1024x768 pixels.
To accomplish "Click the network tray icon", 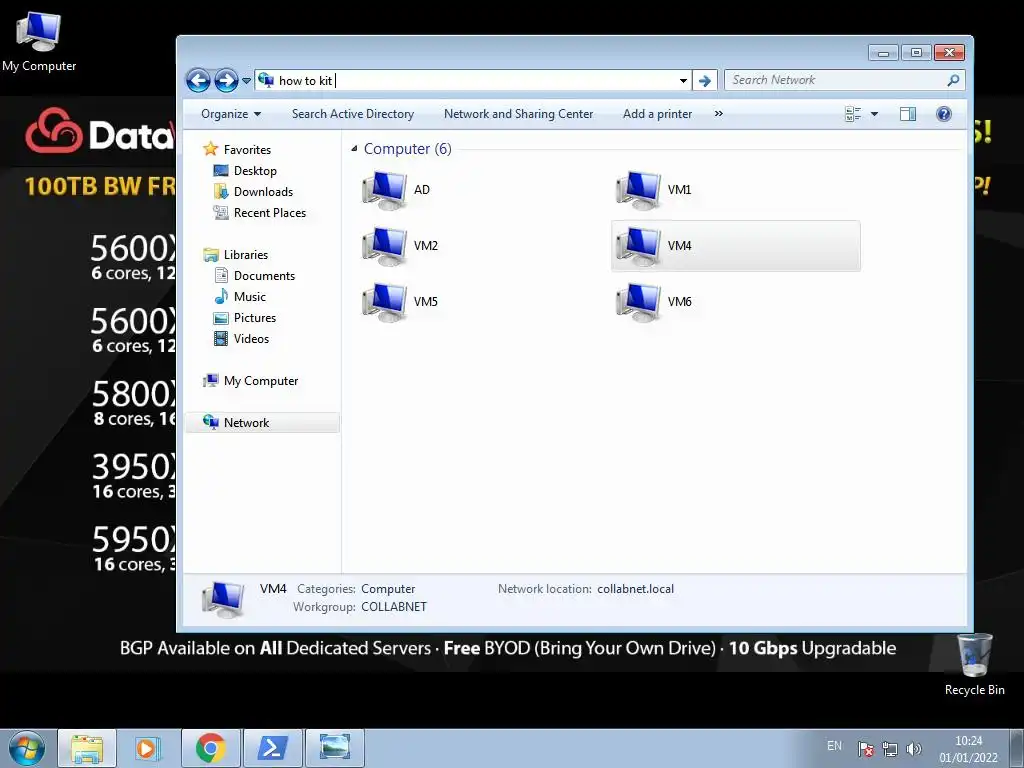I will click(889, 749).
